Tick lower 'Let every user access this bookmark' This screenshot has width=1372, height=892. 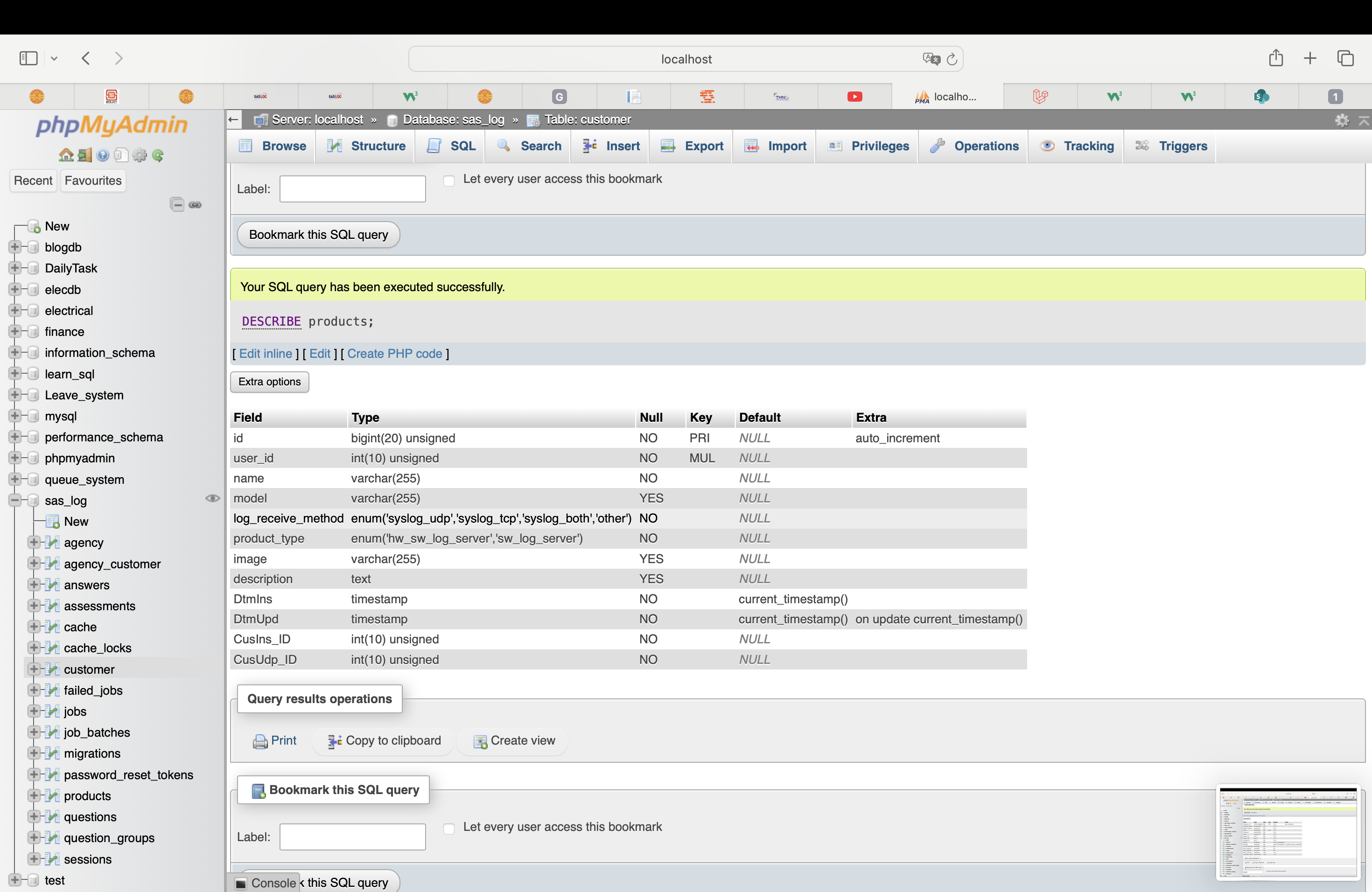pos(449,828)
